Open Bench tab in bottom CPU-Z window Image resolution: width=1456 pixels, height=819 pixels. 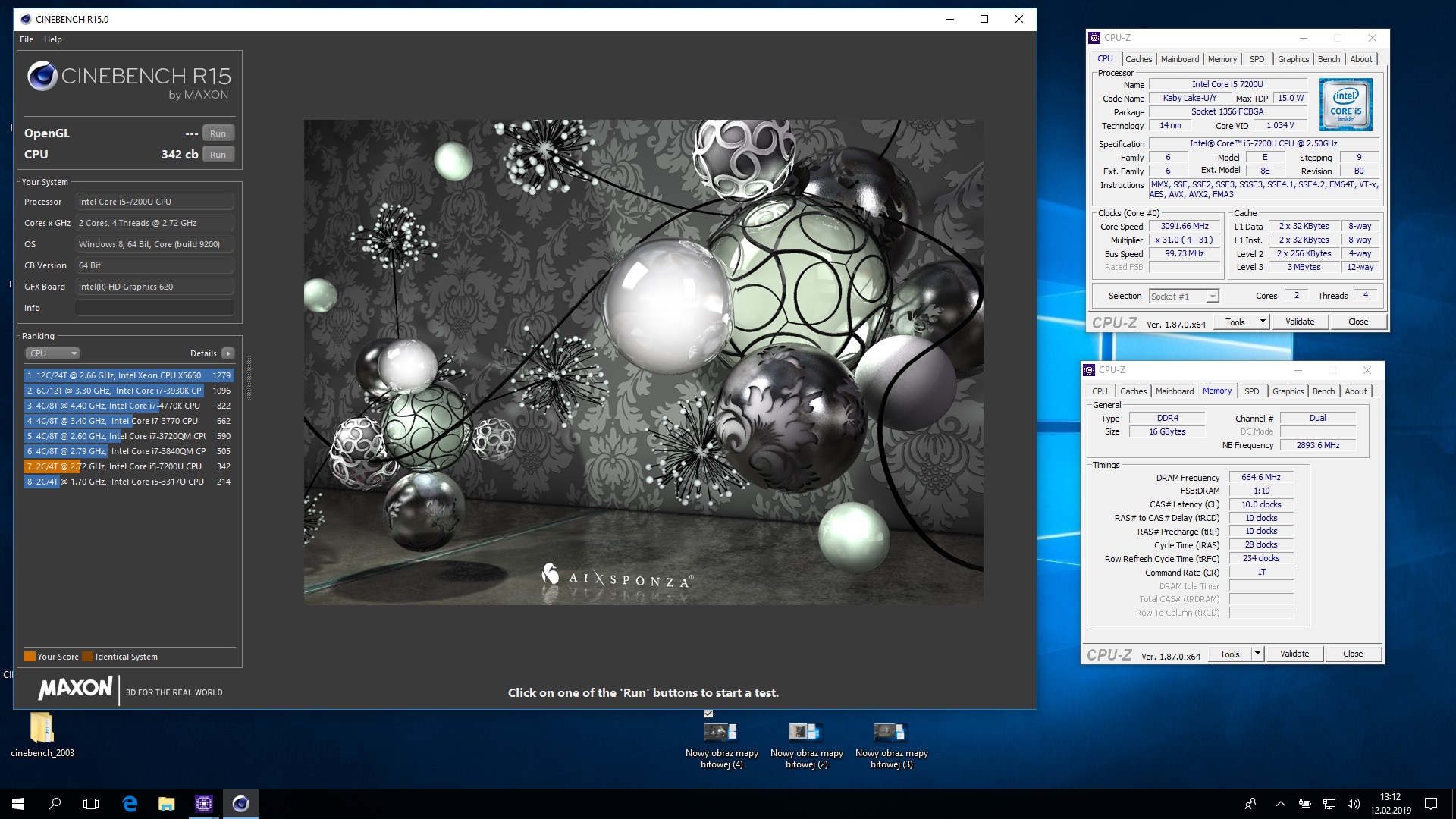(x=1323, y=391)
